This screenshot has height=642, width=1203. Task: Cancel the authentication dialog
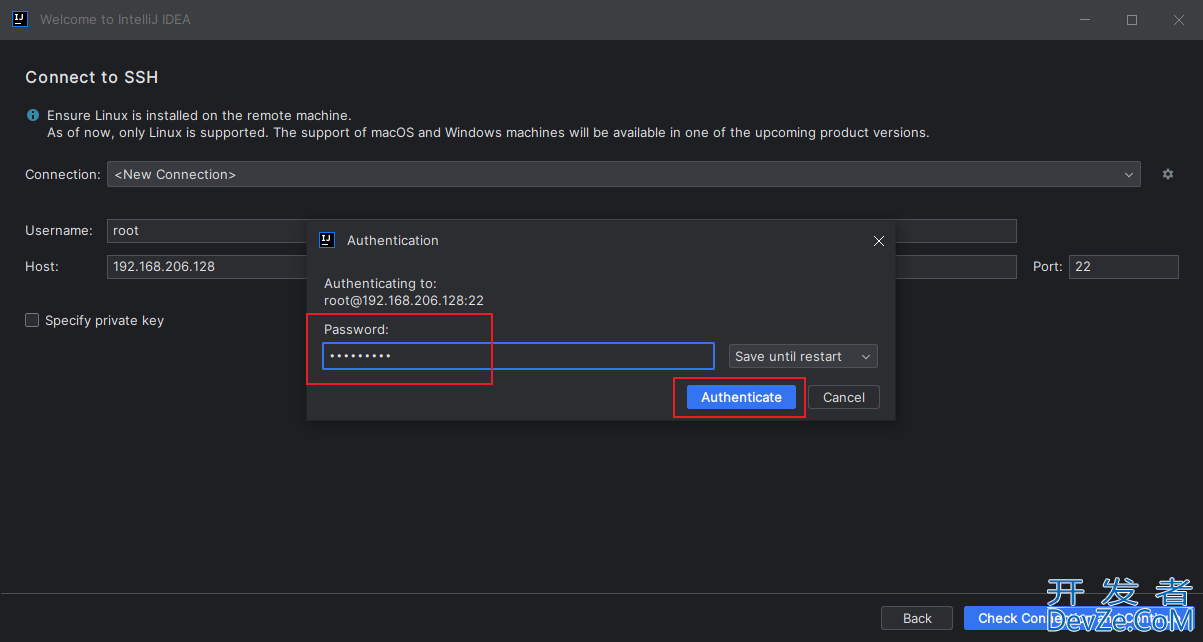pyautogui.click(x=843, y=397)
